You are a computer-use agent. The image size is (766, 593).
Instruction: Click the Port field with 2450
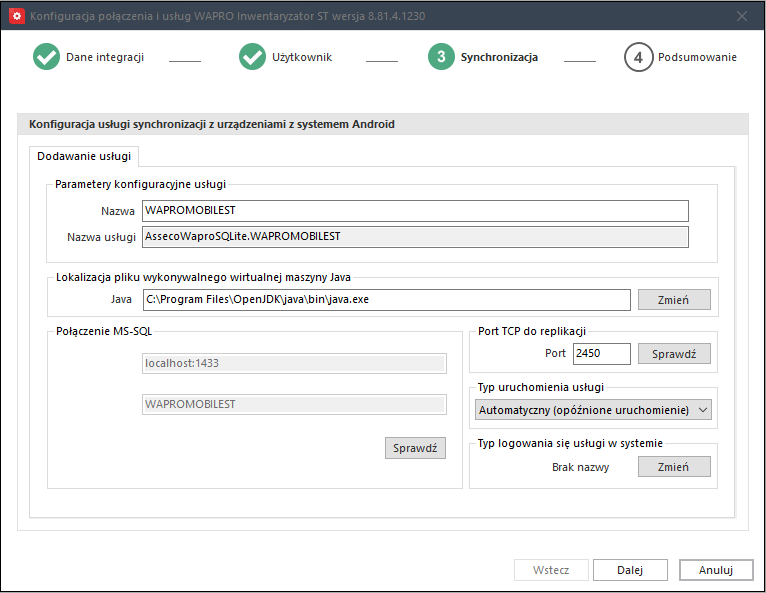[x=601, y=354]
